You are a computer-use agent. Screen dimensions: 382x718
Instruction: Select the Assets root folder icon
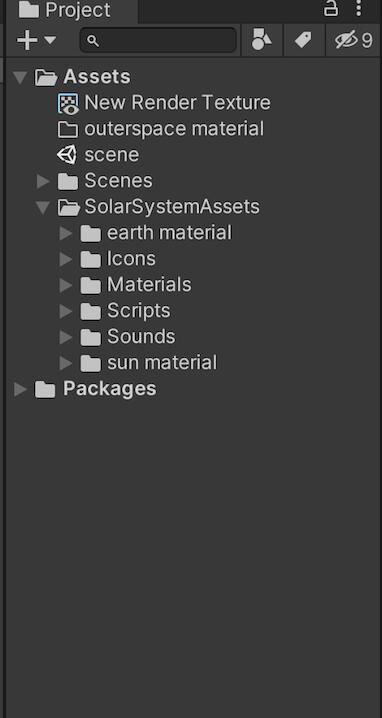pos(46,77)
